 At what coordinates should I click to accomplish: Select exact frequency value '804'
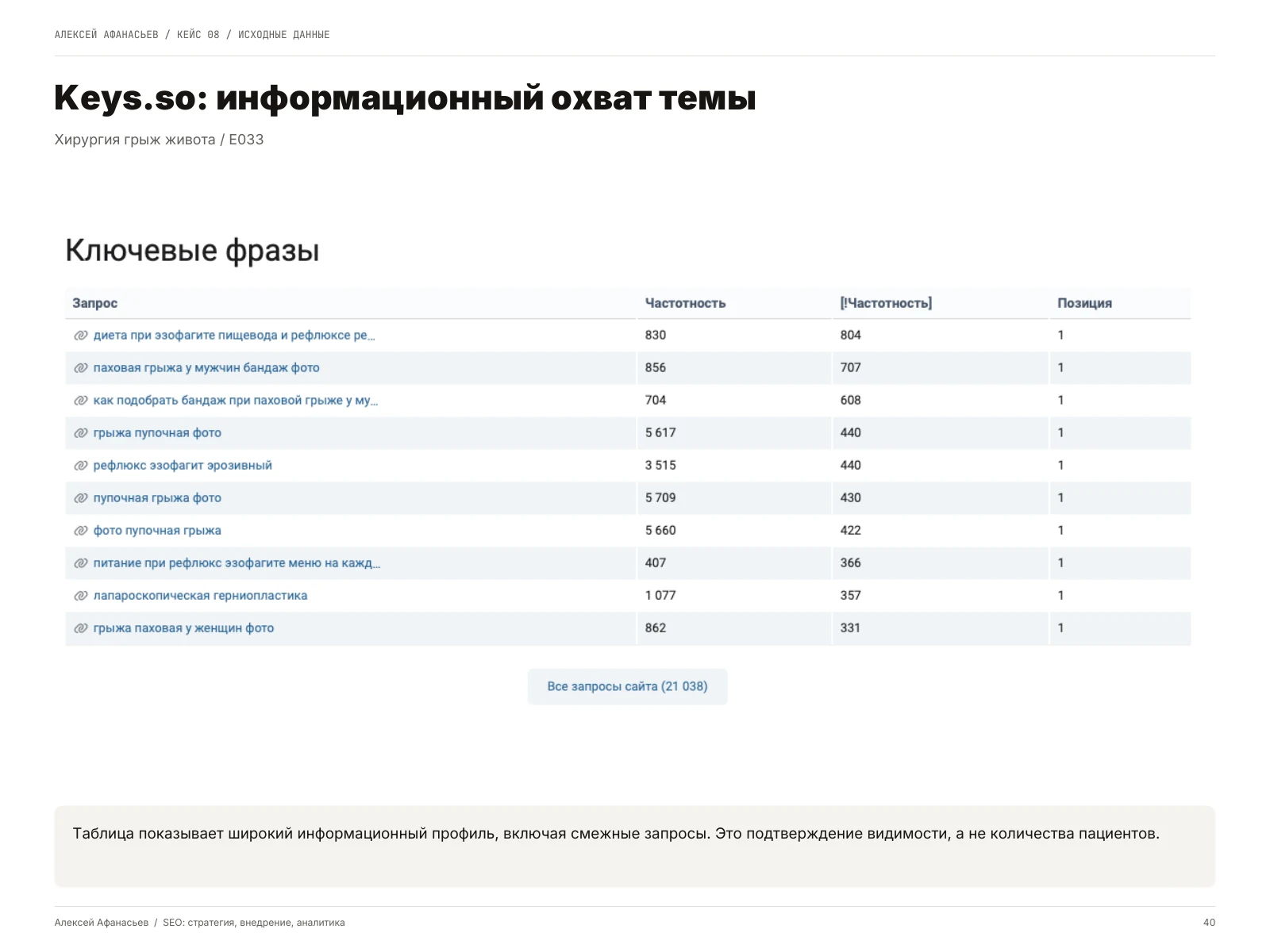click(x=851, y=336)
